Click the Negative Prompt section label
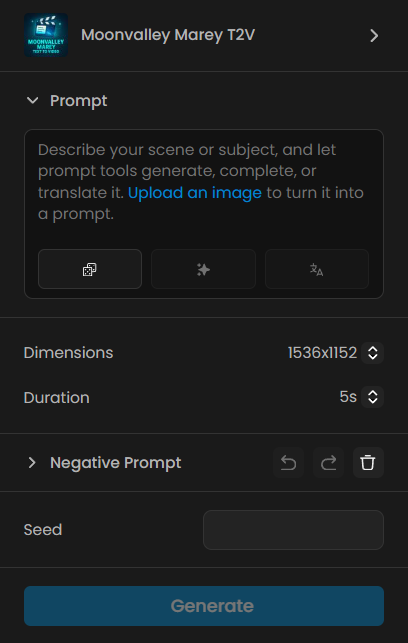Screen dimensions: 408x643 116,463
